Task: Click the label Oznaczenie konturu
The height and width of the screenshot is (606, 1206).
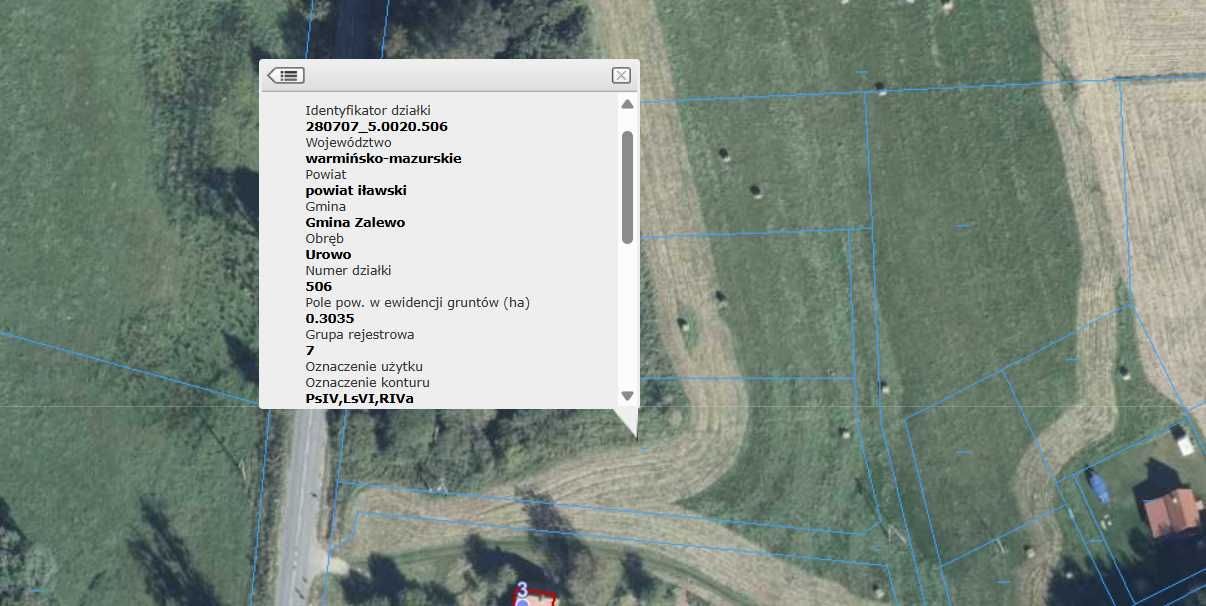Action: 368,383
